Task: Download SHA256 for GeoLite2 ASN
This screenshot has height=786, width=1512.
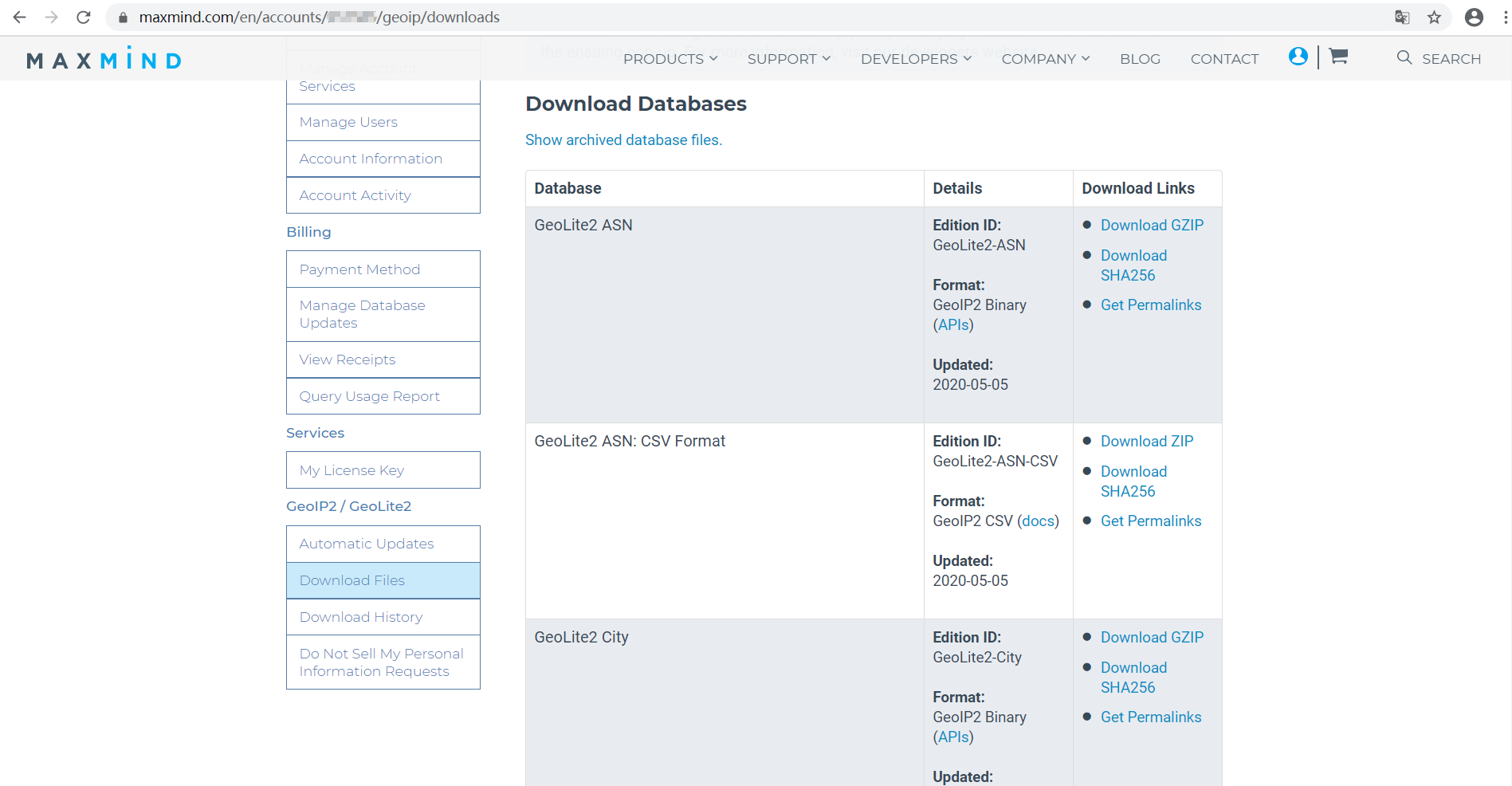Action: click(1133, 265)
